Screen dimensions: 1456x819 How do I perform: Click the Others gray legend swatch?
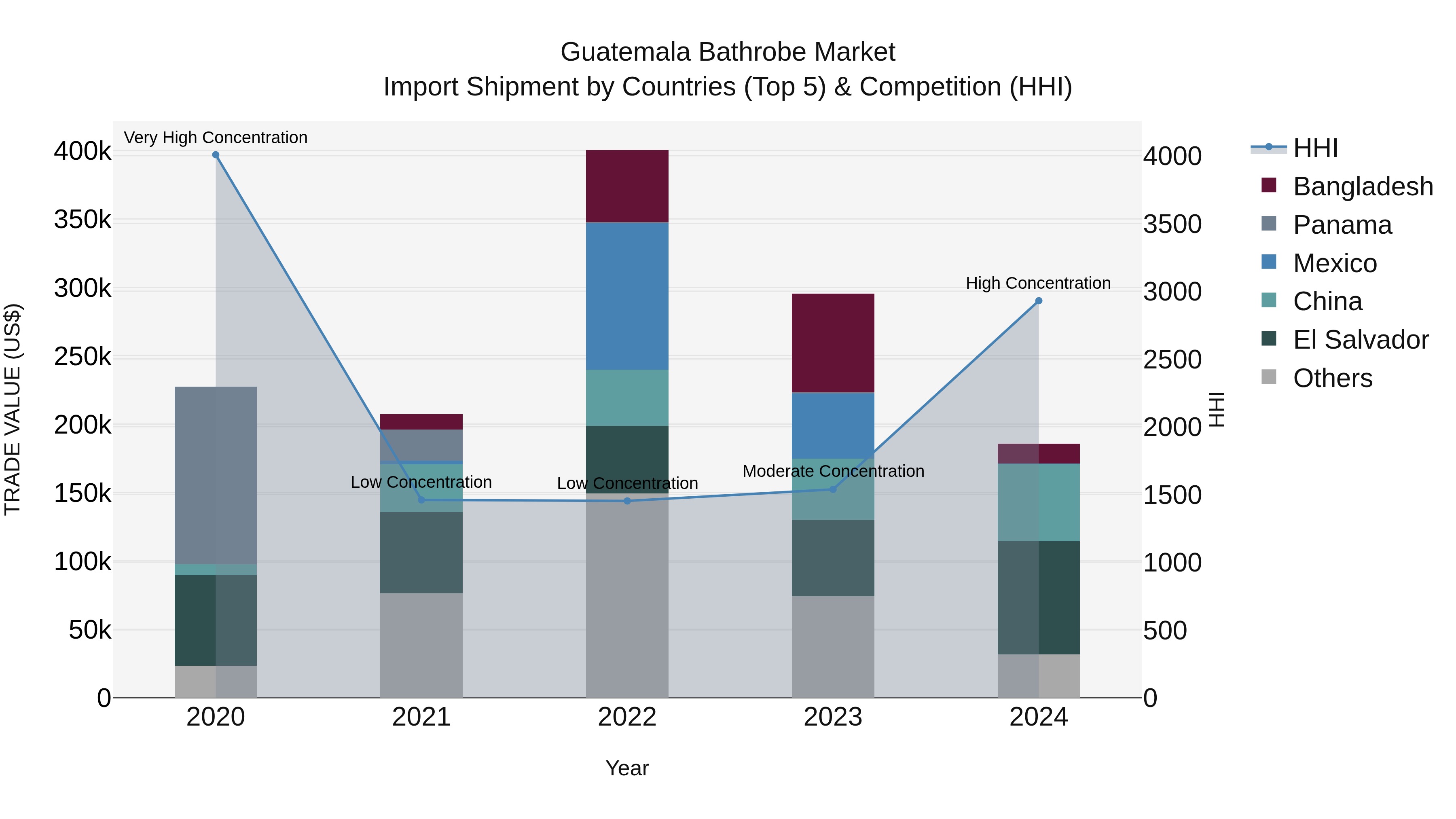click(1268, 377)
